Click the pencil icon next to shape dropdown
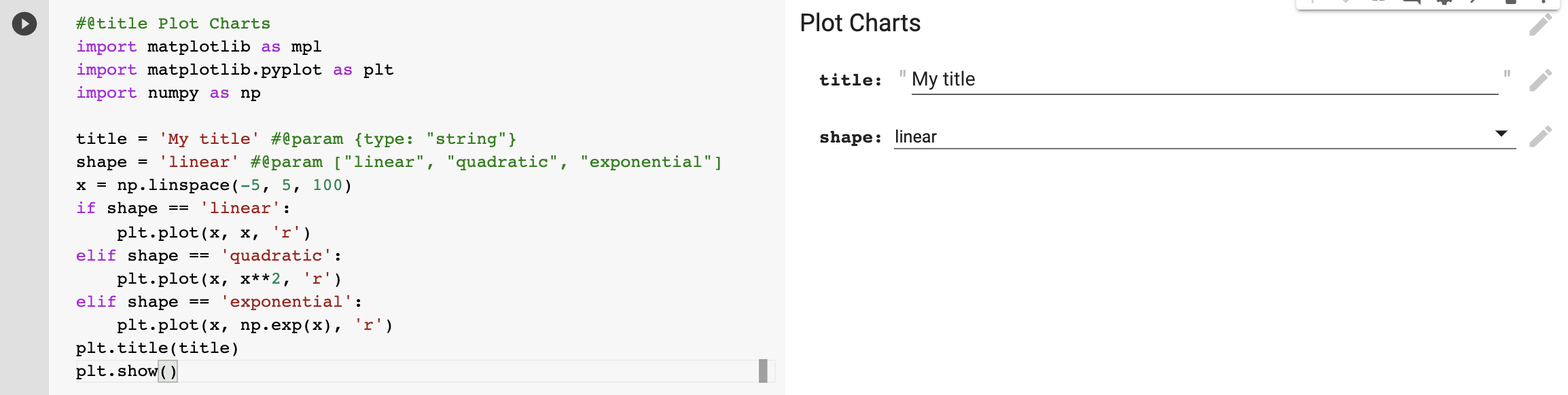The width and height of the screenshot is (1568, 395). coord(1540,136)
